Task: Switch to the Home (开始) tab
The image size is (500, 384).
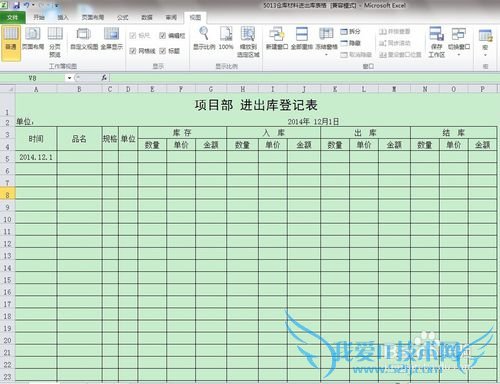Action: (x=39, y=17)
